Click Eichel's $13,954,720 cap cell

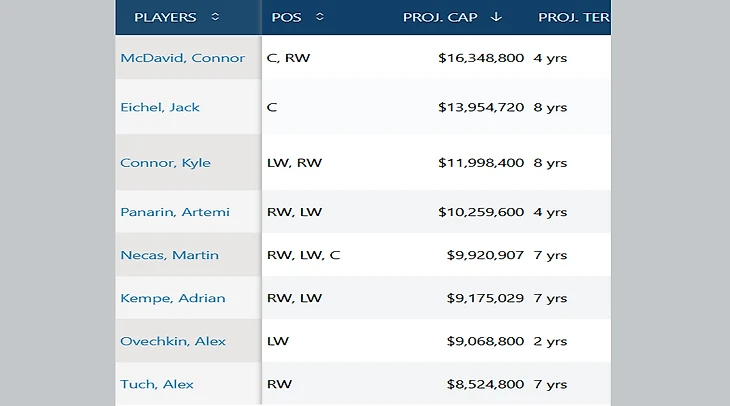tap(481, 107)
